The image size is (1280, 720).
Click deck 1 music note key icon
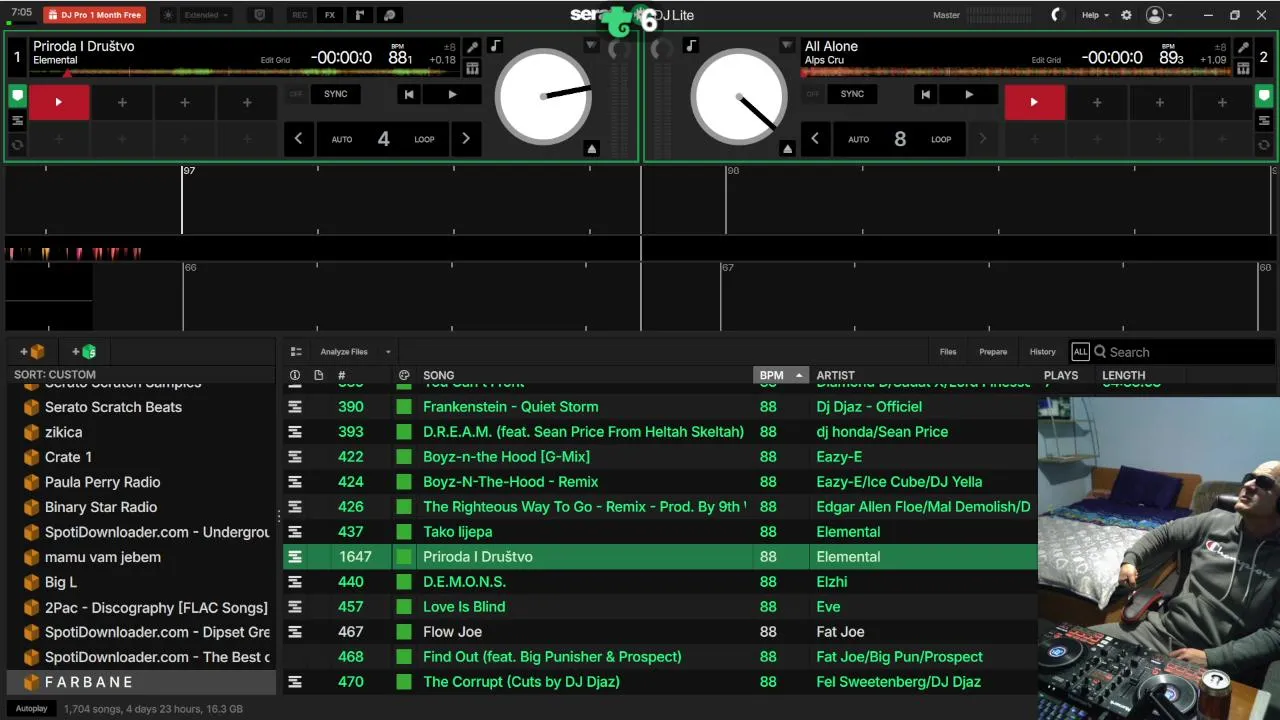click(496, 46)
